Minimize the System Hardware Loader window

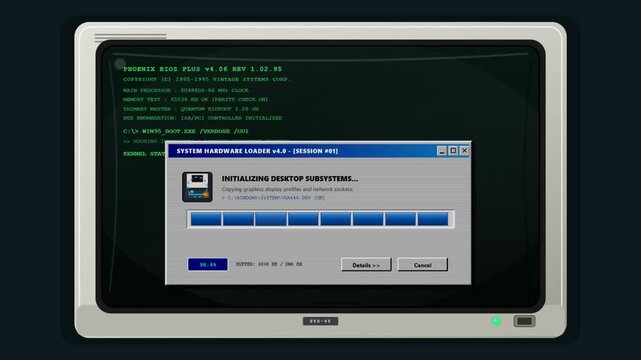pos(442,151)
